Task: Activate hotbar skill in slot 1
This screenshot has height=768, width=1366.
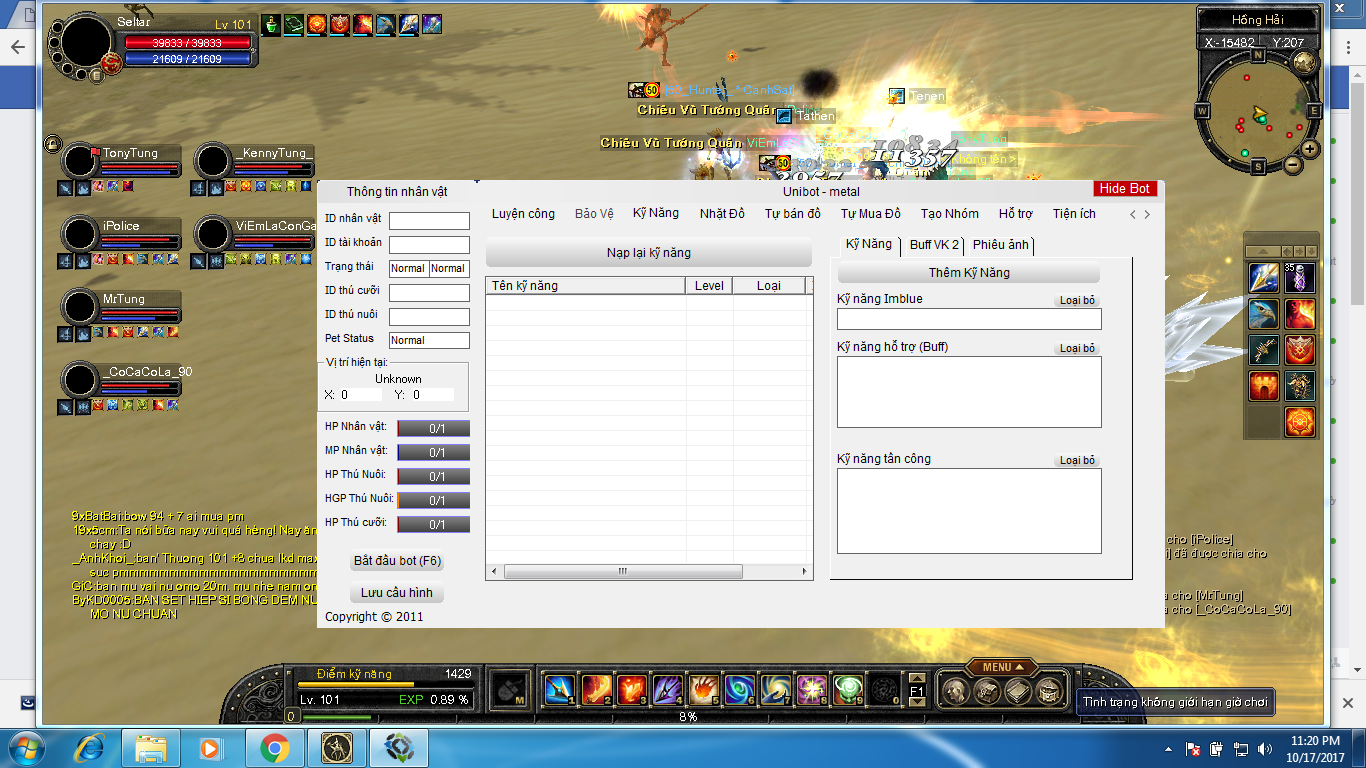Action: [558, 689]
